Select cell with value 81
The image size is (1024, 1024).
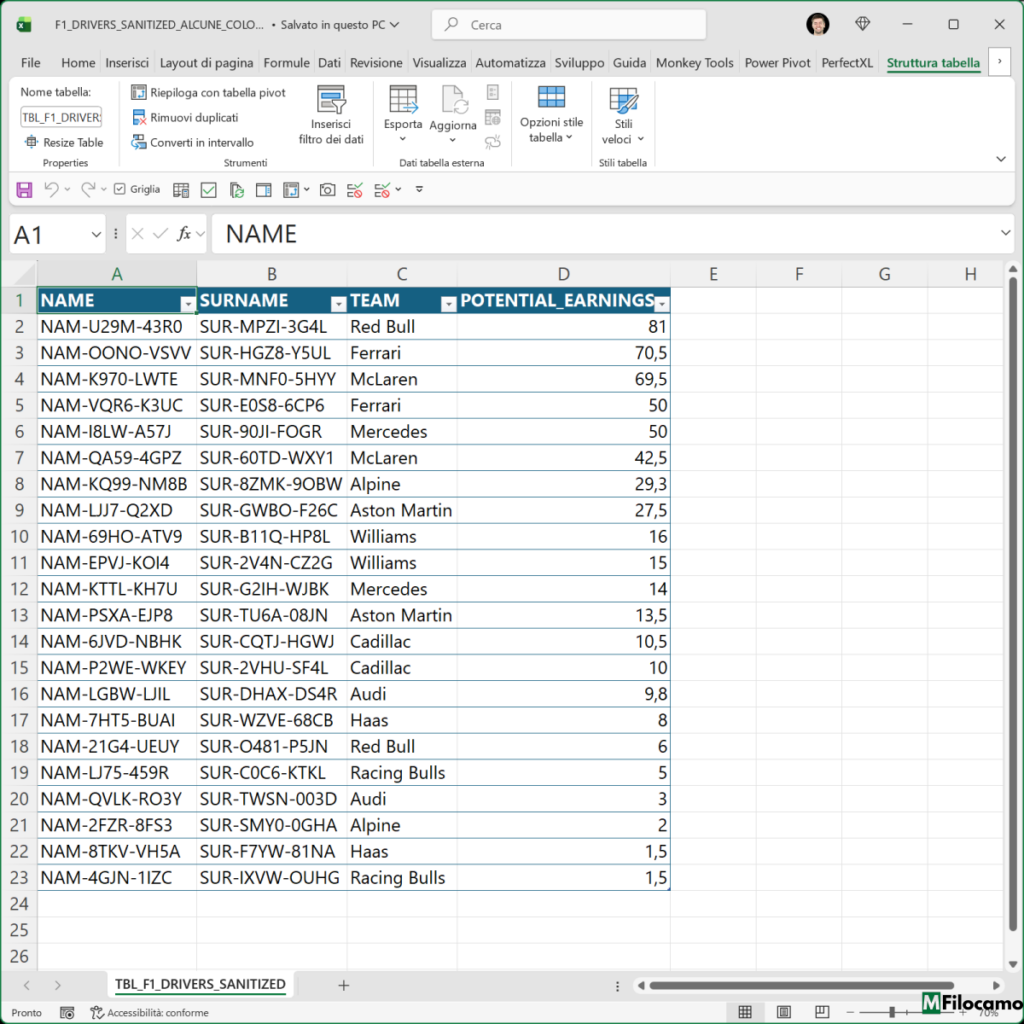[x=564, y=327]
